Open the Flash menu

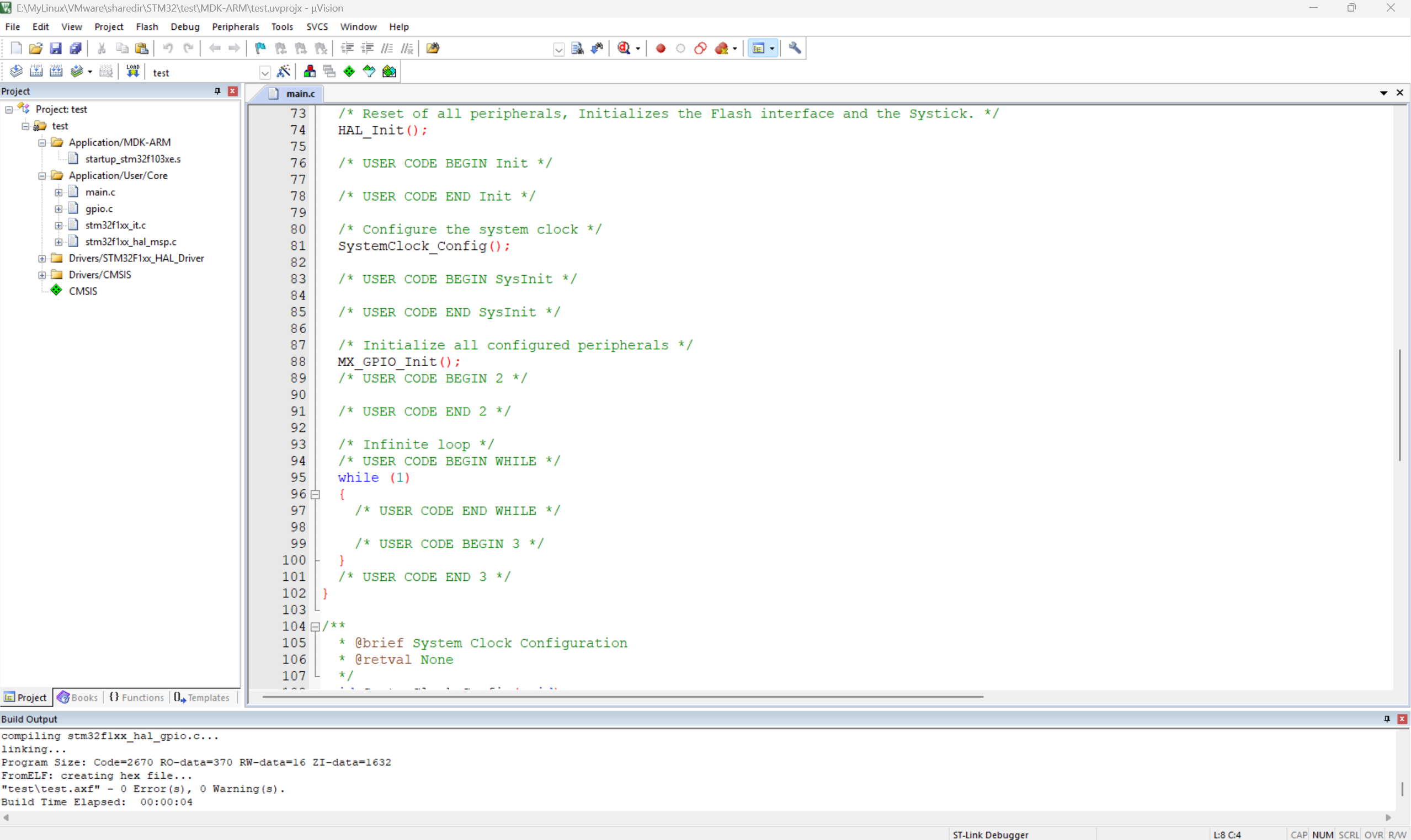click(147, 26)
